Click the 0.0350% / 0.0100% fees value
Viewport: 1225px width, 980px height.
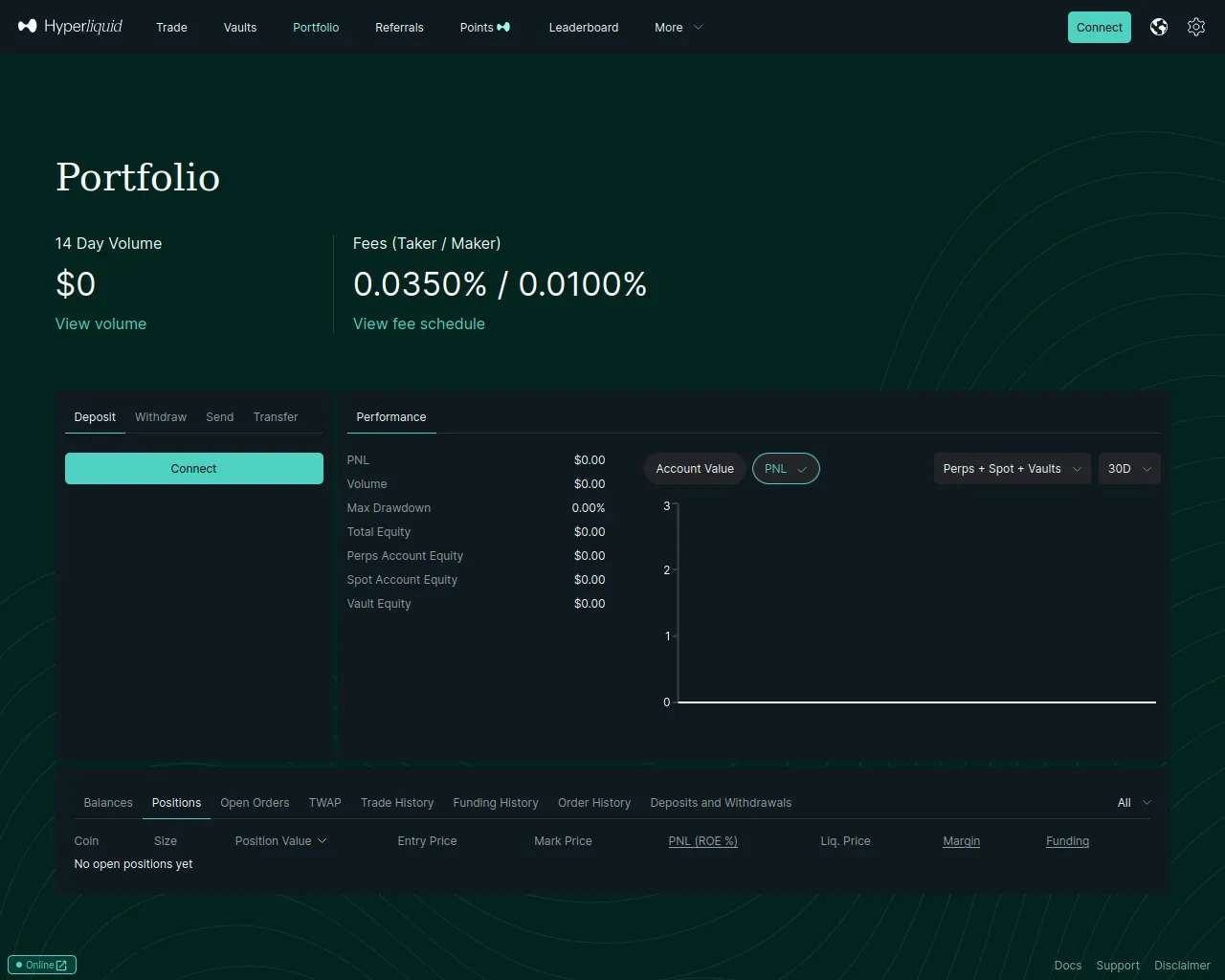point(501,284)
